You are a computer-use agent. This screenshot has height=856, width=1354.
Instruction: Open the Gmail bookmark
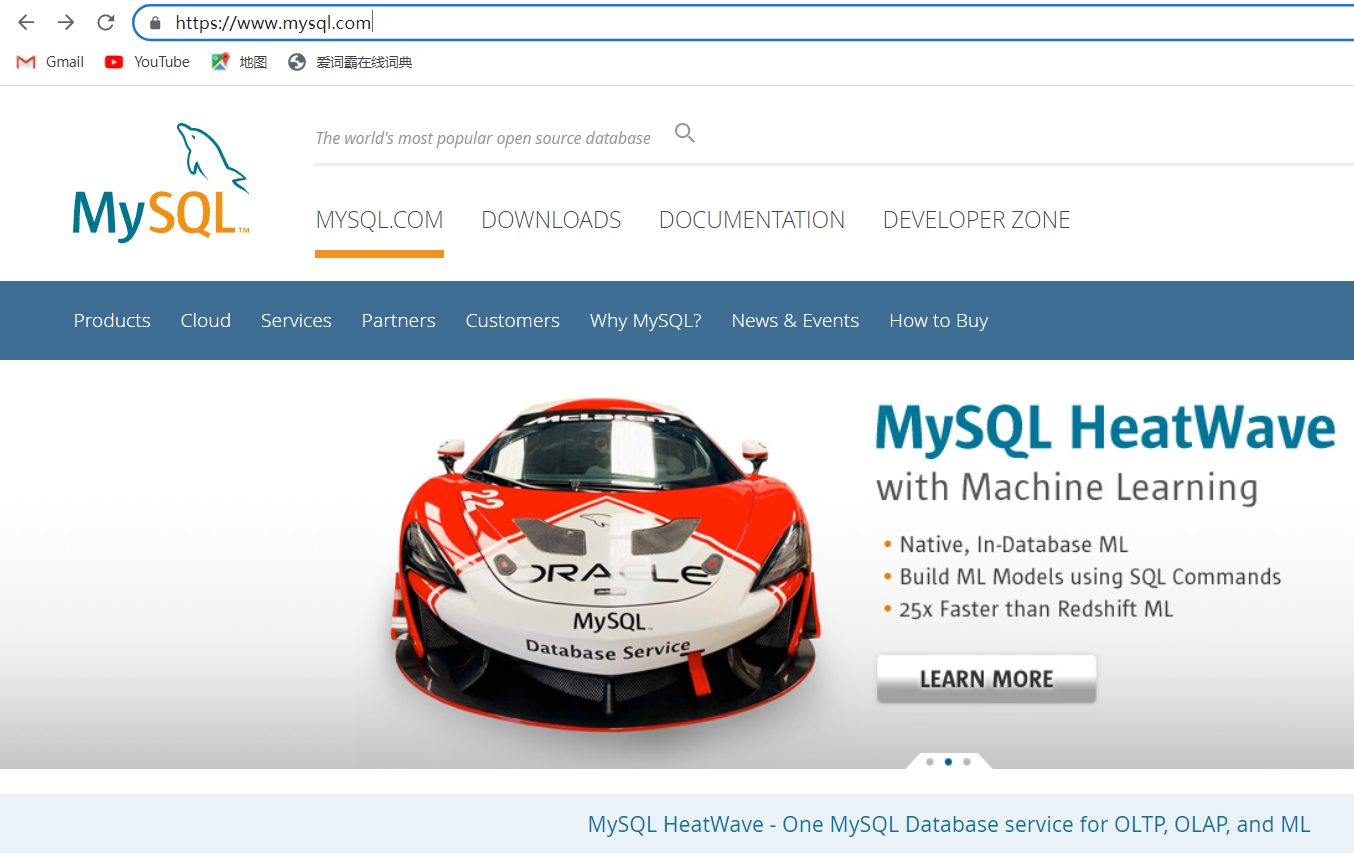click(50, 62)
